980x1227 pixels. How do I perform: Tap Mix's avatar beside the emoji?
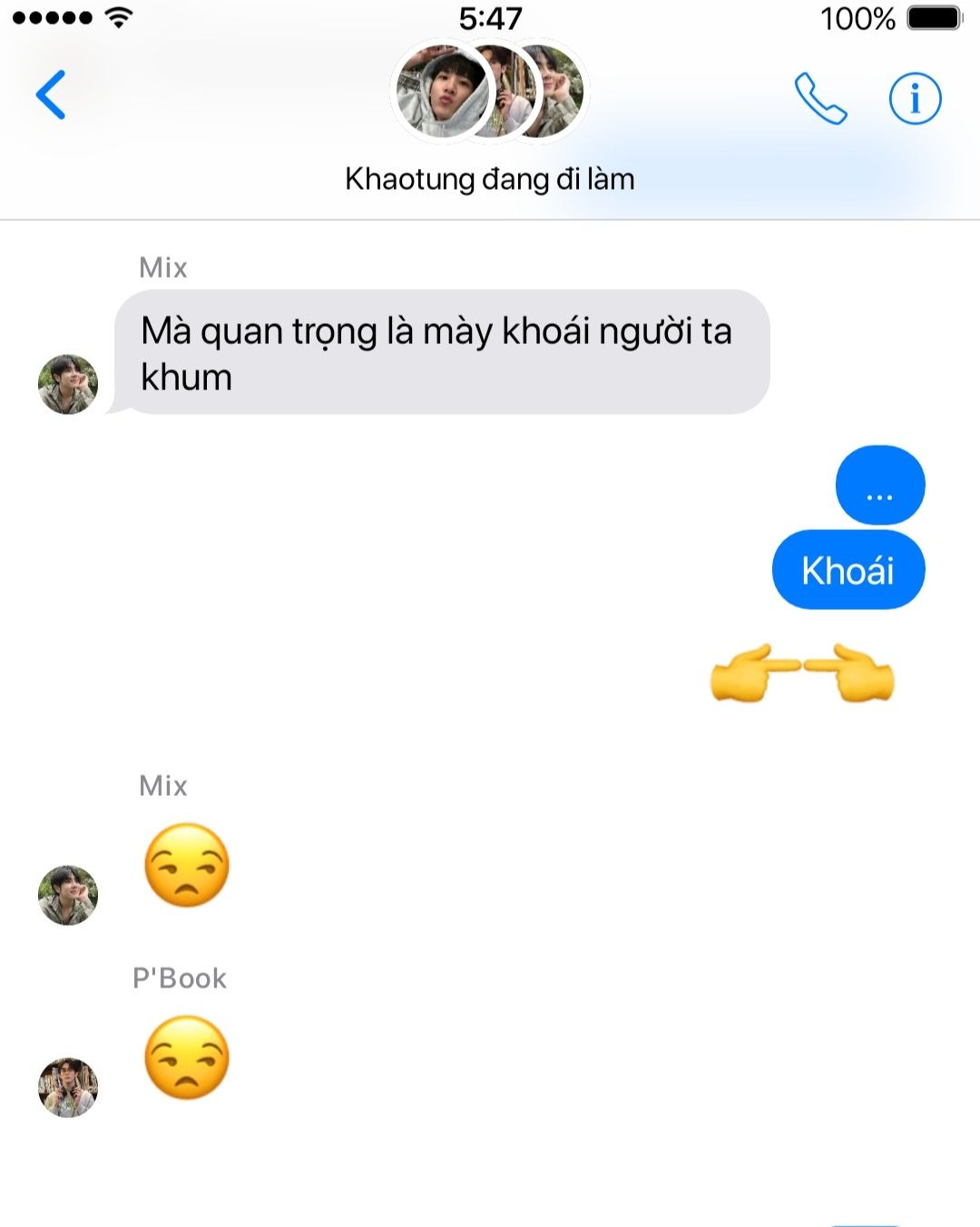(68, 895)
